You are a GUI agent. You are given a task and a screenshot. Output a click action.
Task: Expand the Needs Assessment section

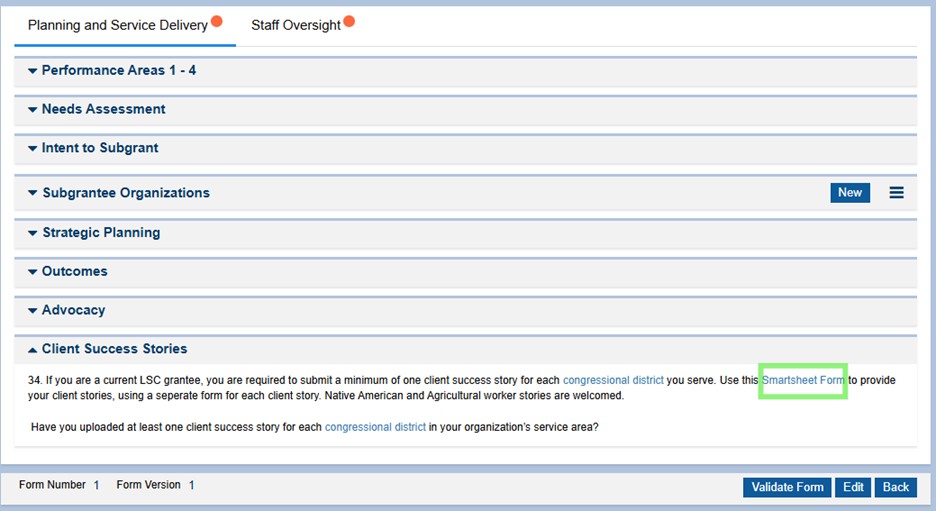coord(103,109)
